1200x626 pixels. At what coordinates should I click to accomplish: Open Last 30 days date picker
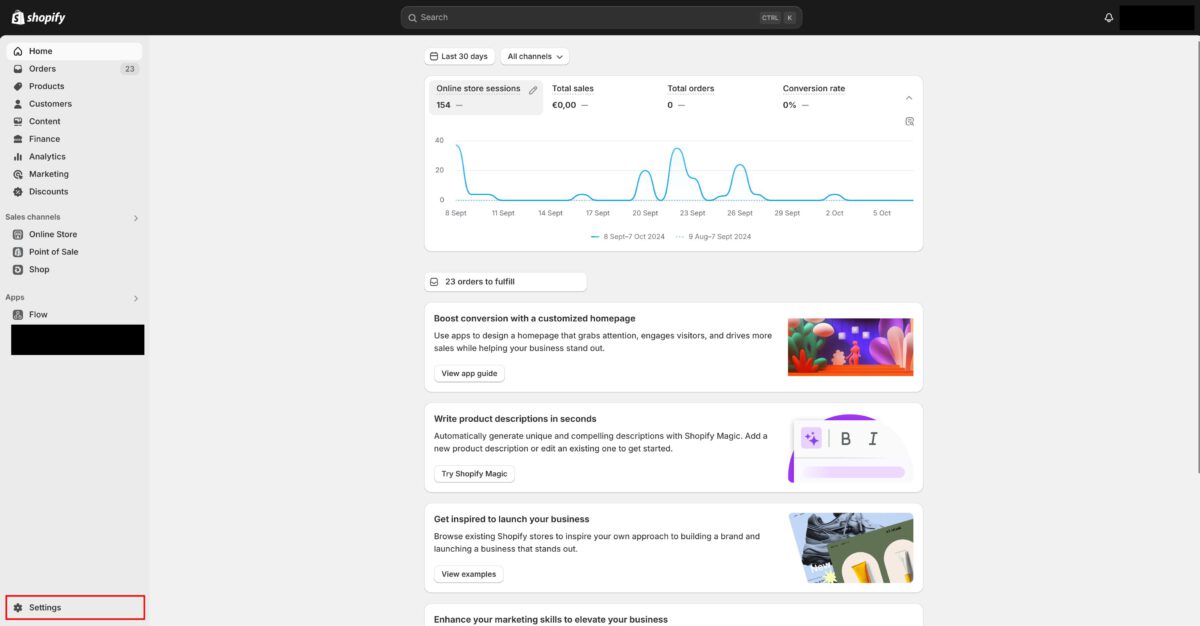point(458,57)
